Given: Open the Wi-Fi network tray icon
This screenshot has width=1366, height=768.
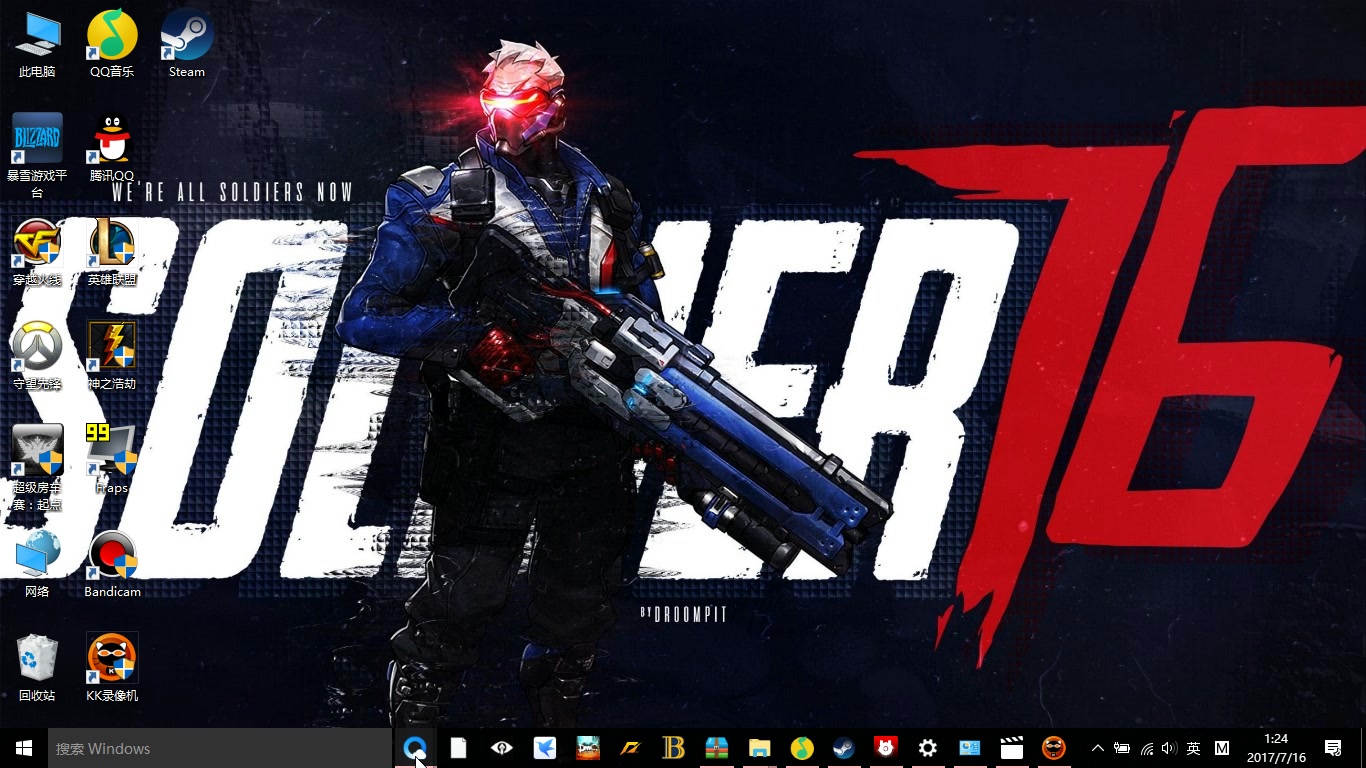Looking at the screenshot, I should click(x=1146, y=748).
